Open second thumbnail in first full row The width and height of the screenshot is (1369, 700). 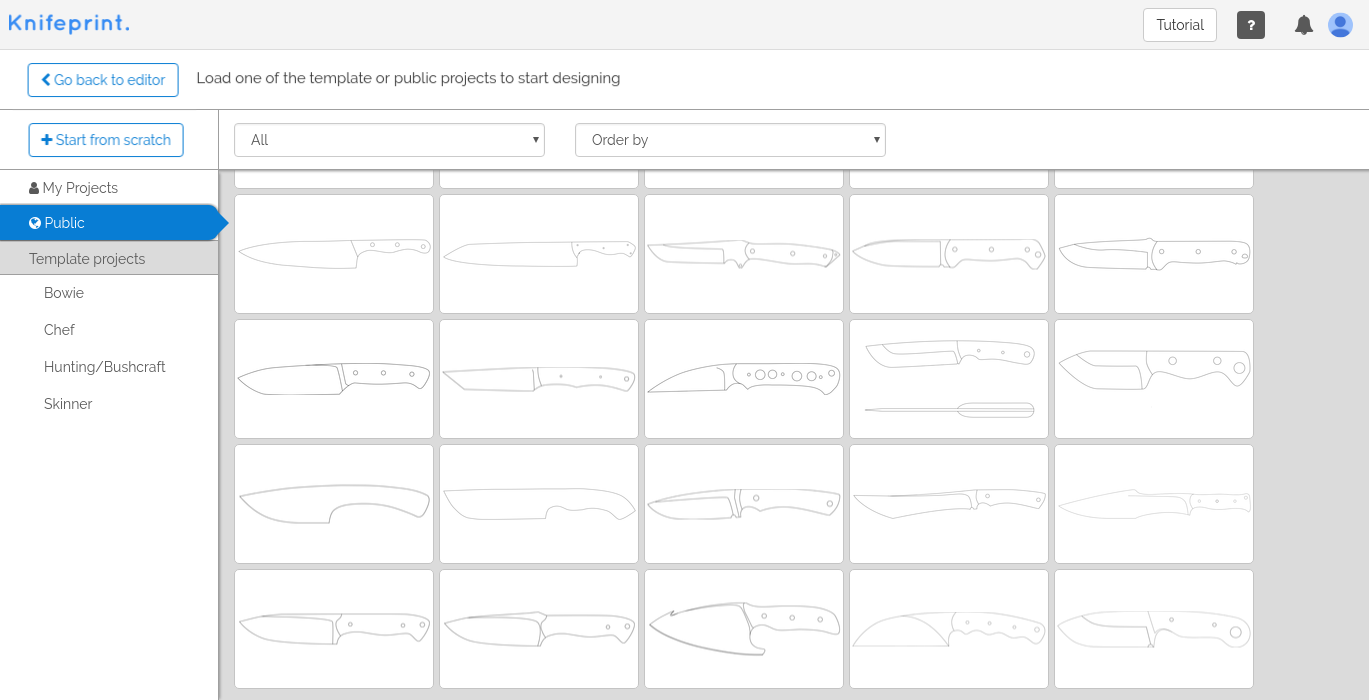pyautogui.click(x=539, y=254)
